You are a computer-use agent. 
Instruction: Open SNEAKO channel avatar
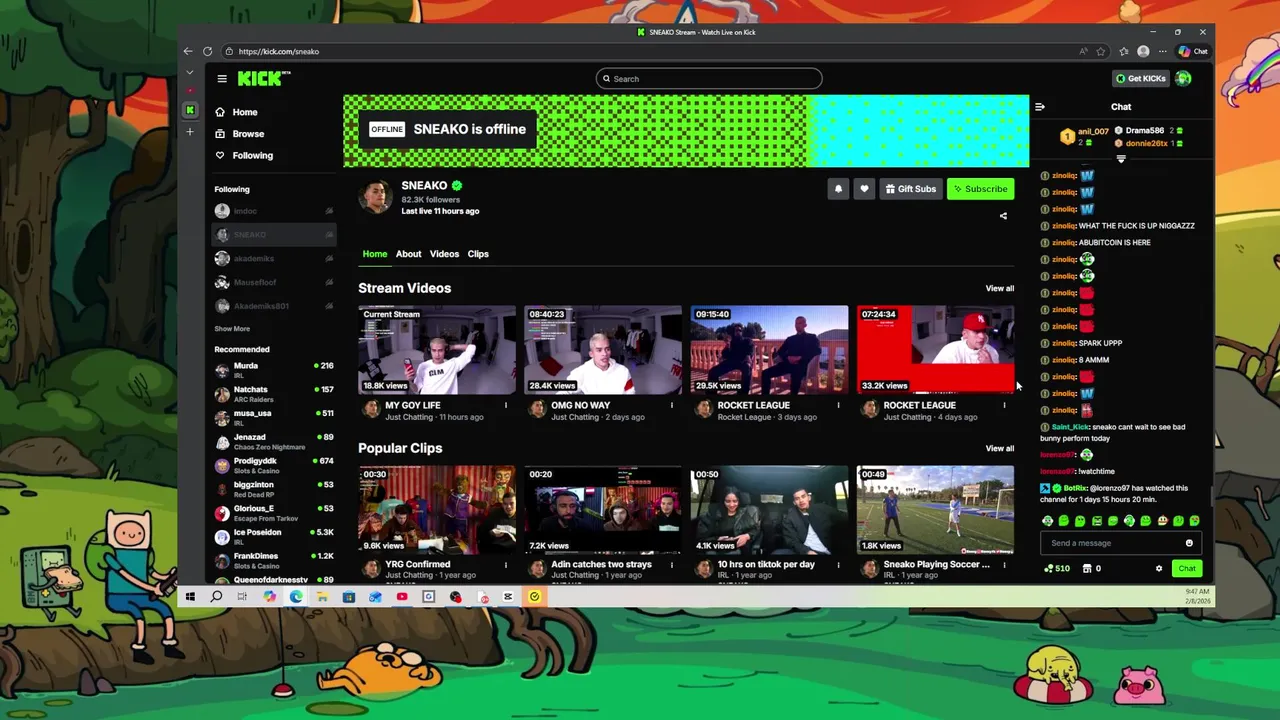pyautogui.click(x=376, y=198)
